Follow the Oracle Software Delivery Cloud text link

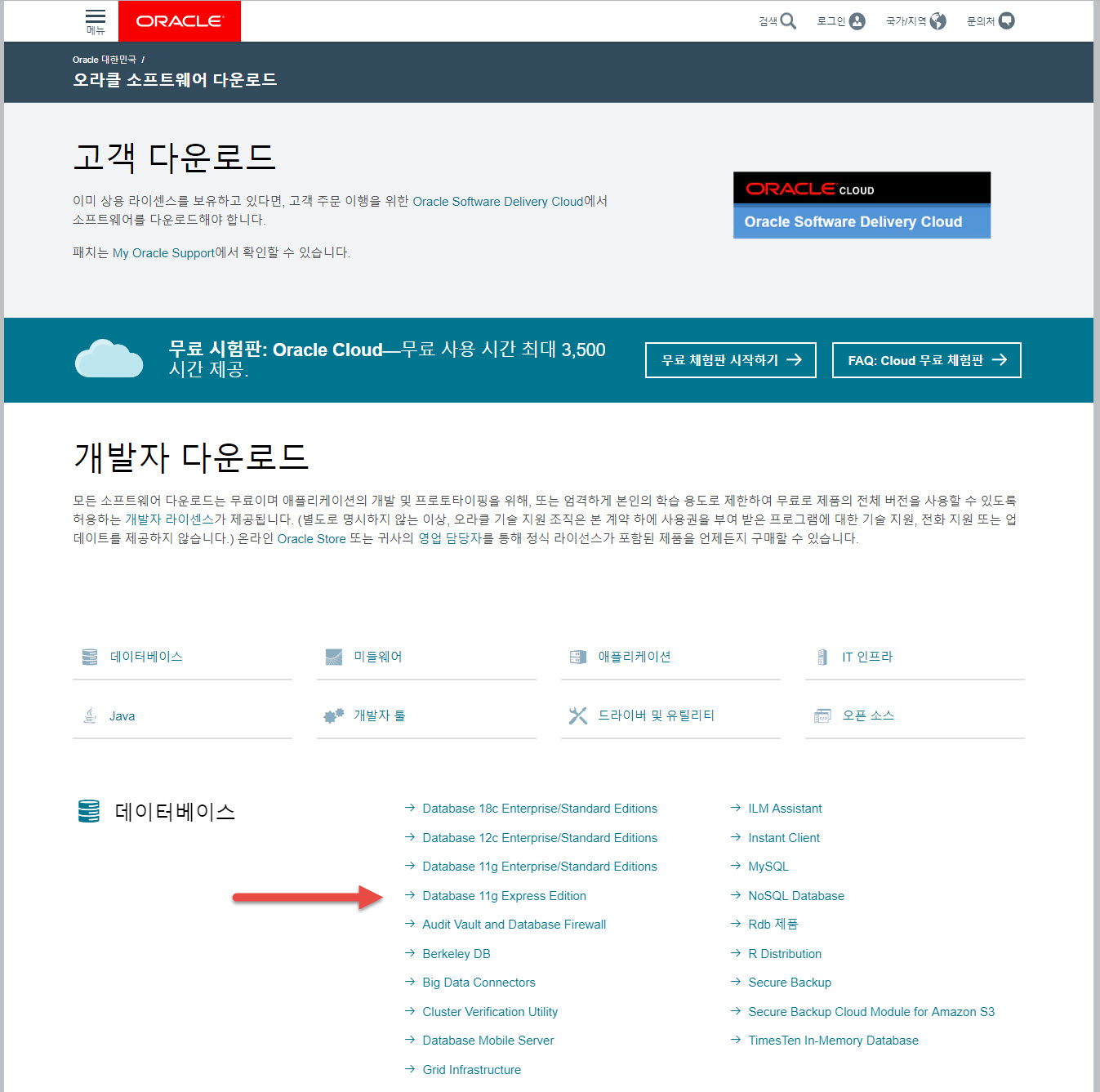click(x=498, y=202)
